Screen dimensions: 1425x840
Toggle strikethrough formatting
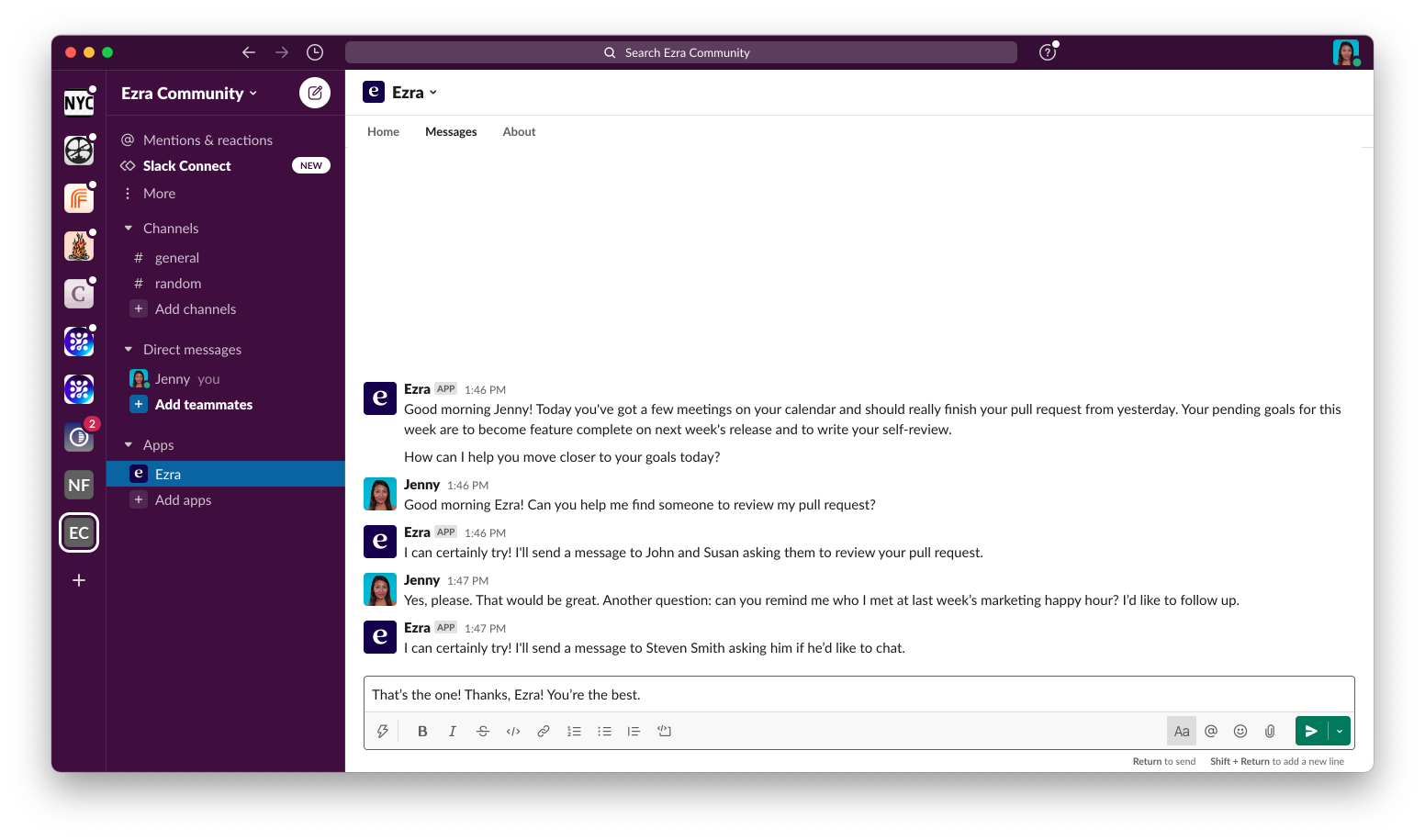(x=483, y=731)
